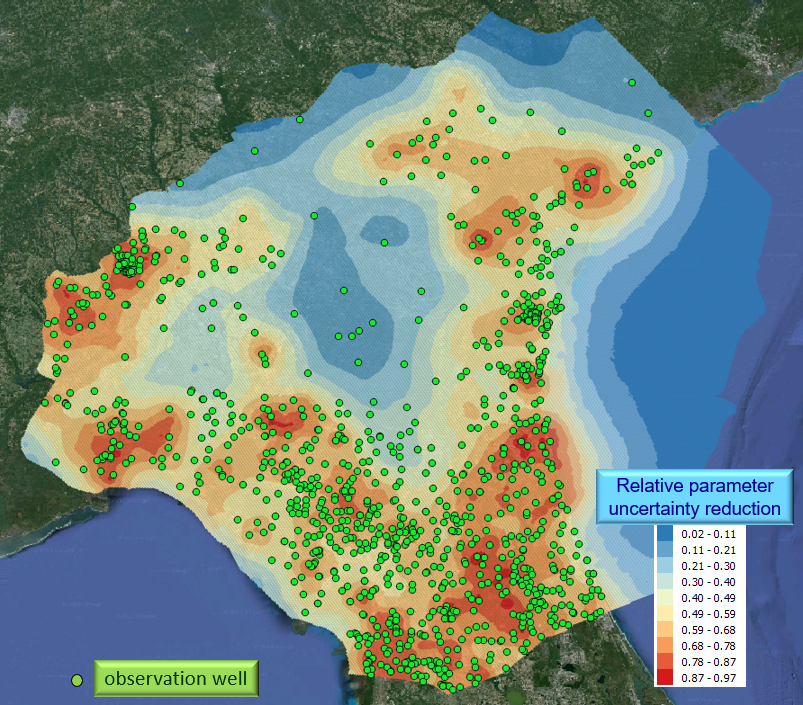This screenshot has height=705, width=803.
Task: Select the "0.68 - 0.78" legend text
Action: 708,646
